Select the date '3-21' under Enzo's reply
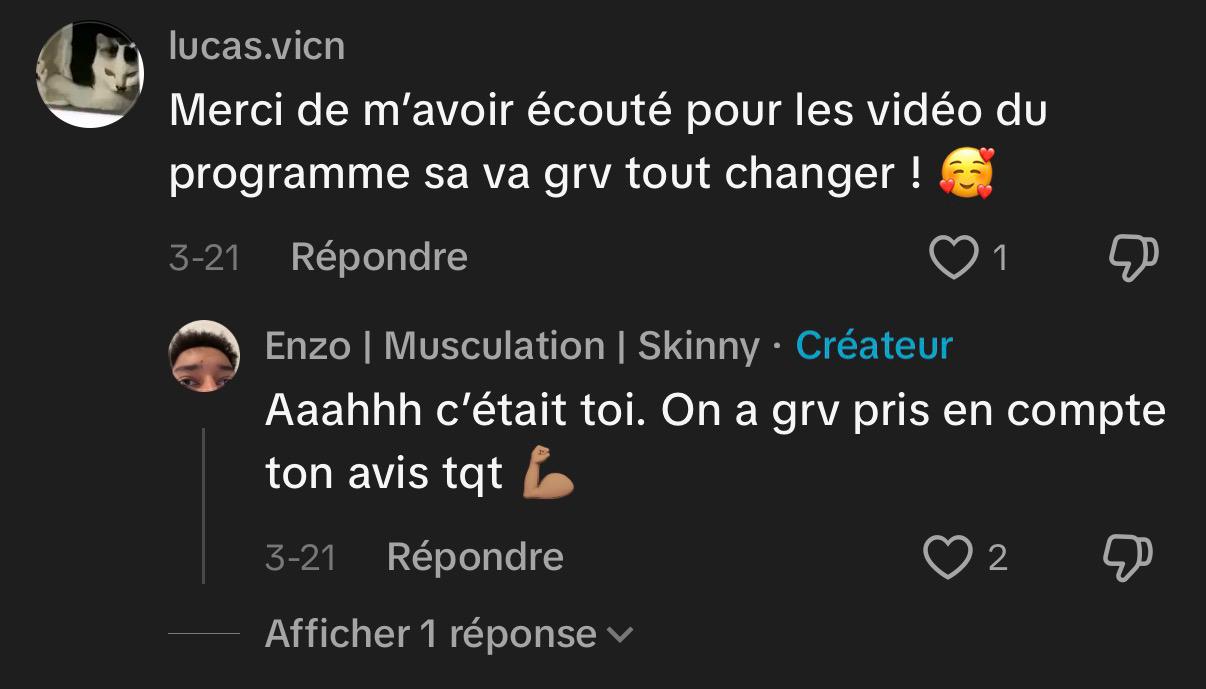1206x689 pixels. click(x=300, y=557)
